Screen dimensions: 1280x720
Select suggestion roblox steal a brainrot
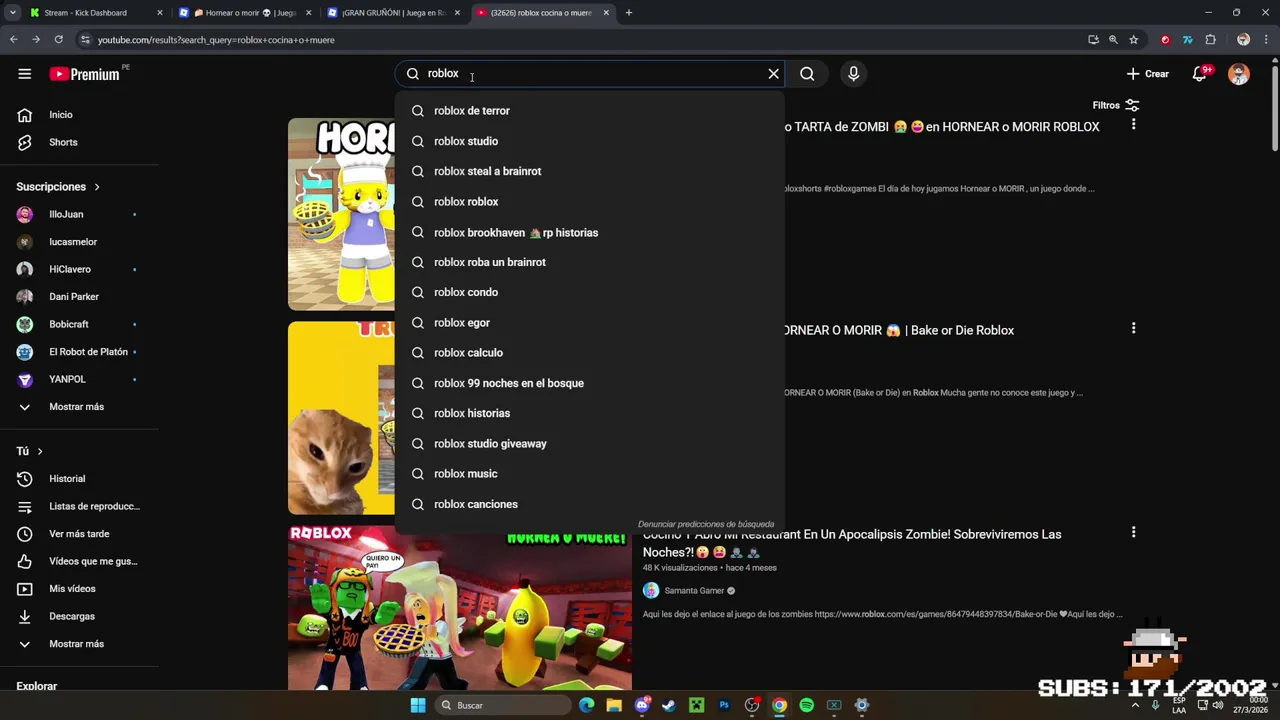pyautogui.click(x=590, y=171)
